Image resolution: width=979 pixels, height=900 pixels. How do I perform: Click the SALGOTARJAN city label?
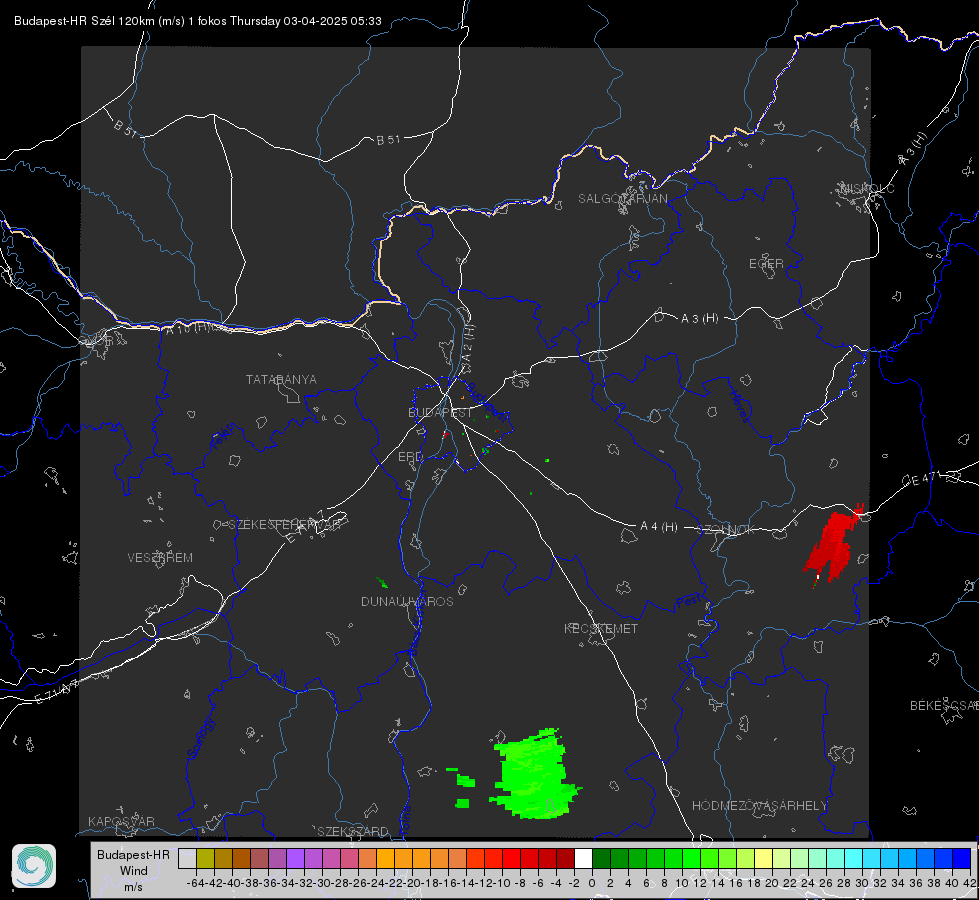pos(622,199)
